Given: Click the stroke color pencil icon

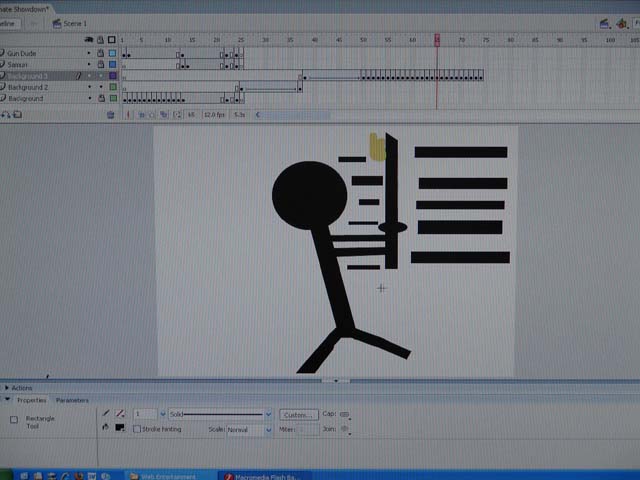Looking at the screenshot, I should click(x=106, y=413).
